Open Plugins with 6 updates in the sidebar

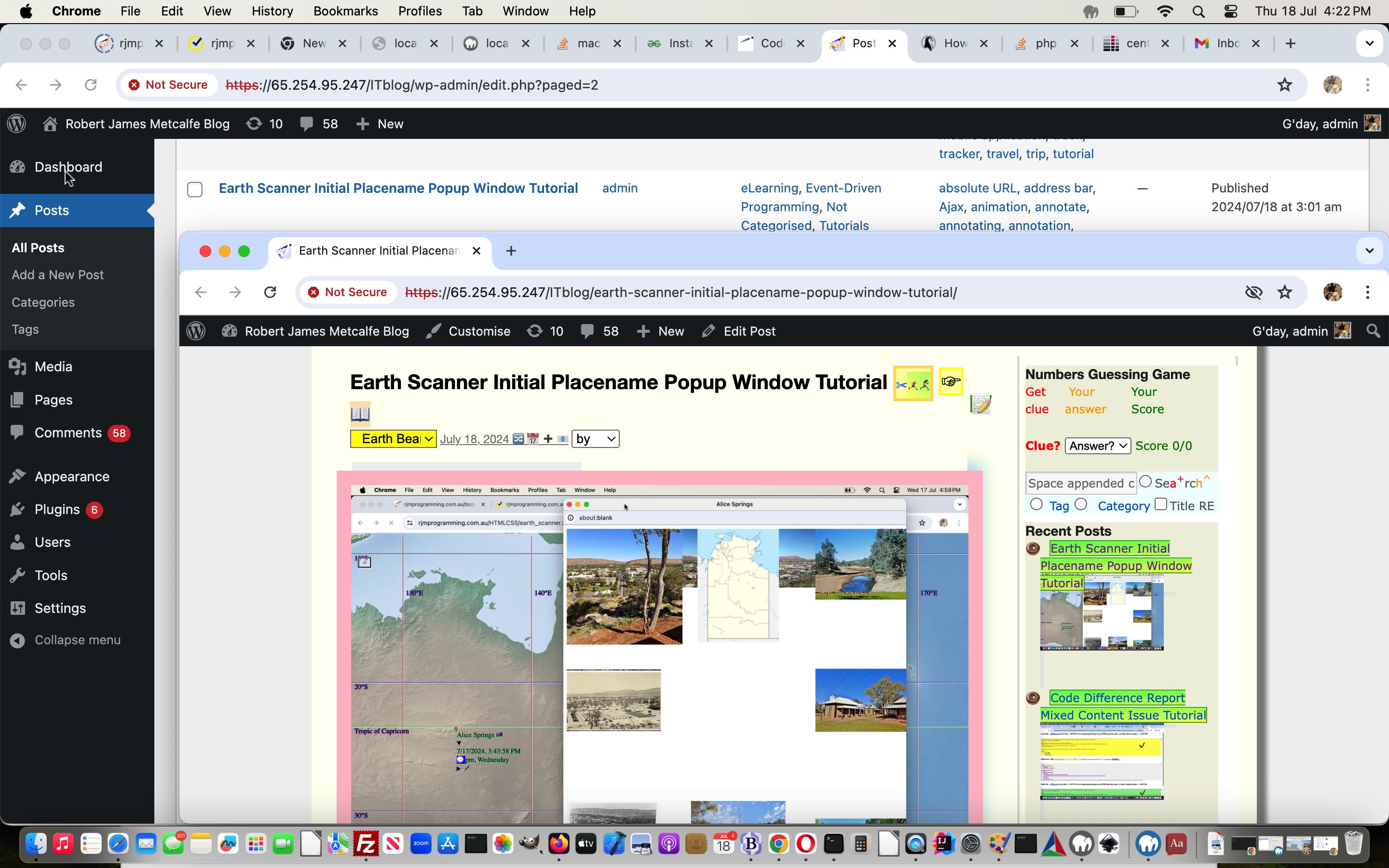pos(57,509)
